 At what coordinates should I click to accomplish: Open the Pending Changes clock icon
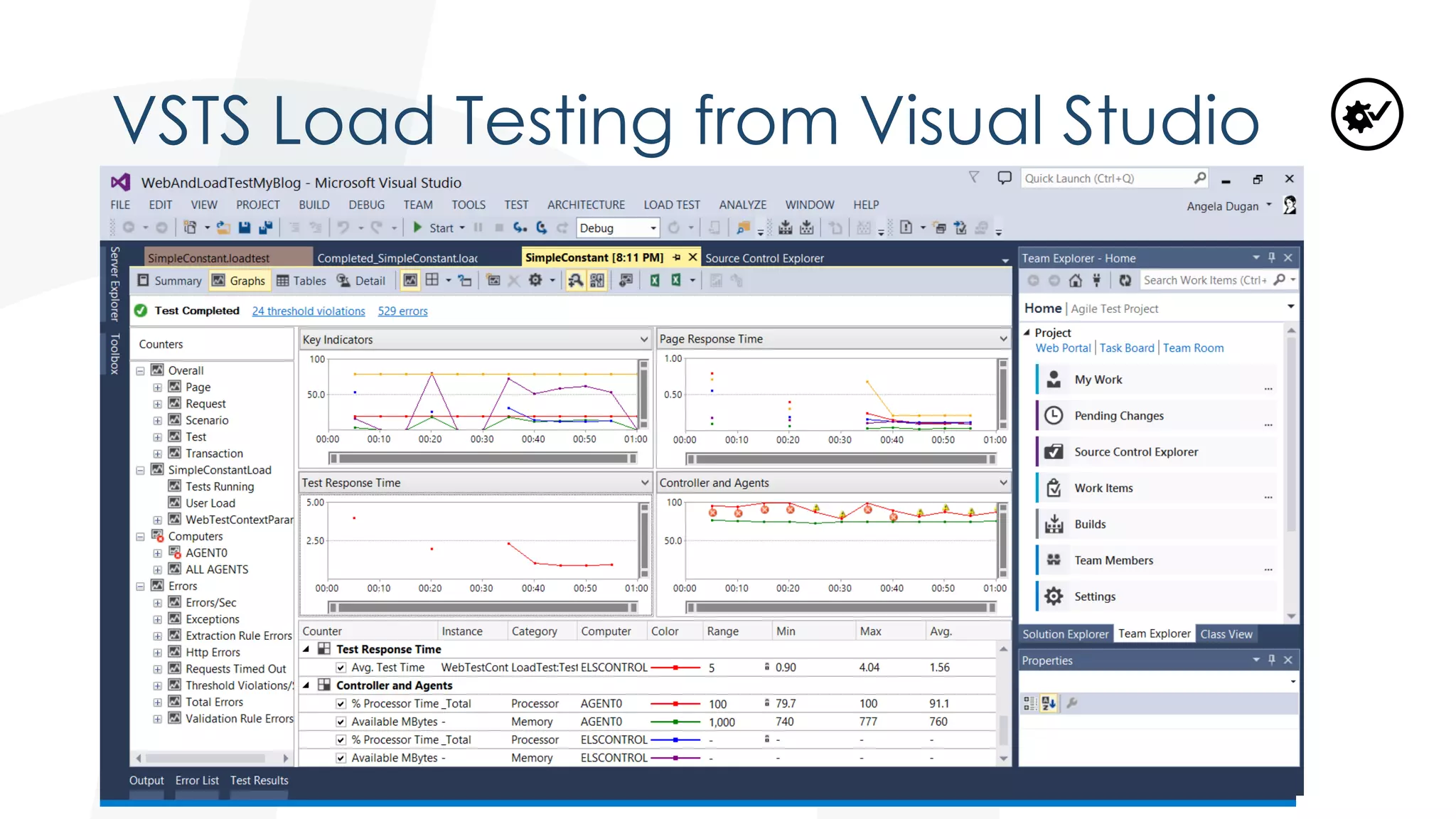1054,416
